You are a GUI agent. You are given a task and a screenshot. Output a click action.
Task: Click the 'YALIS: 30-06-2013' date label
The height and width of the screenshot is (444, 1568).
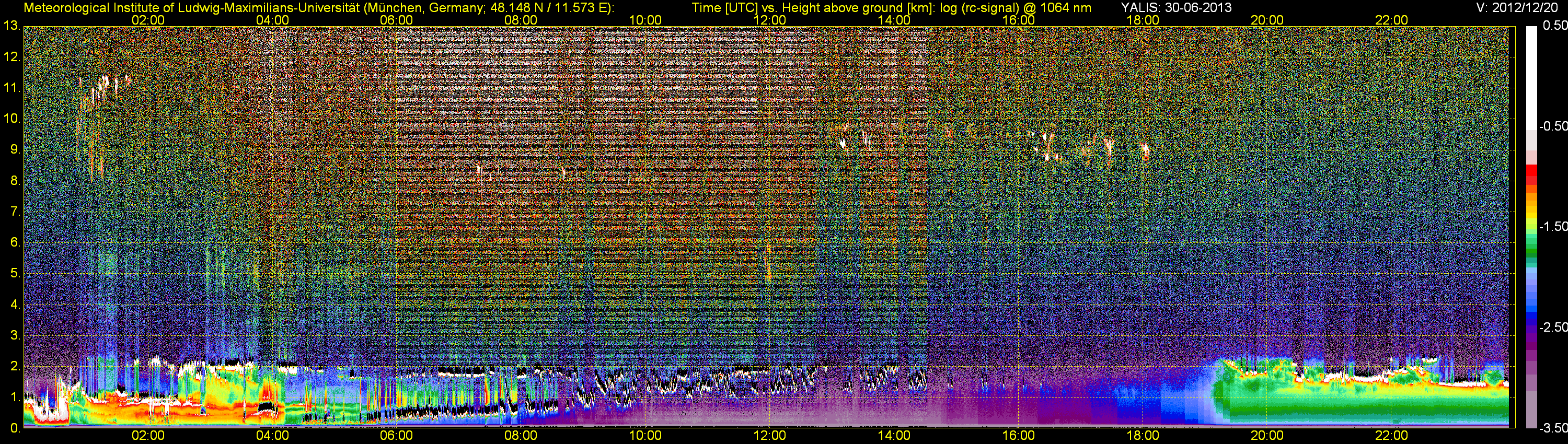pyautogui.click(x=1175, y=8)
